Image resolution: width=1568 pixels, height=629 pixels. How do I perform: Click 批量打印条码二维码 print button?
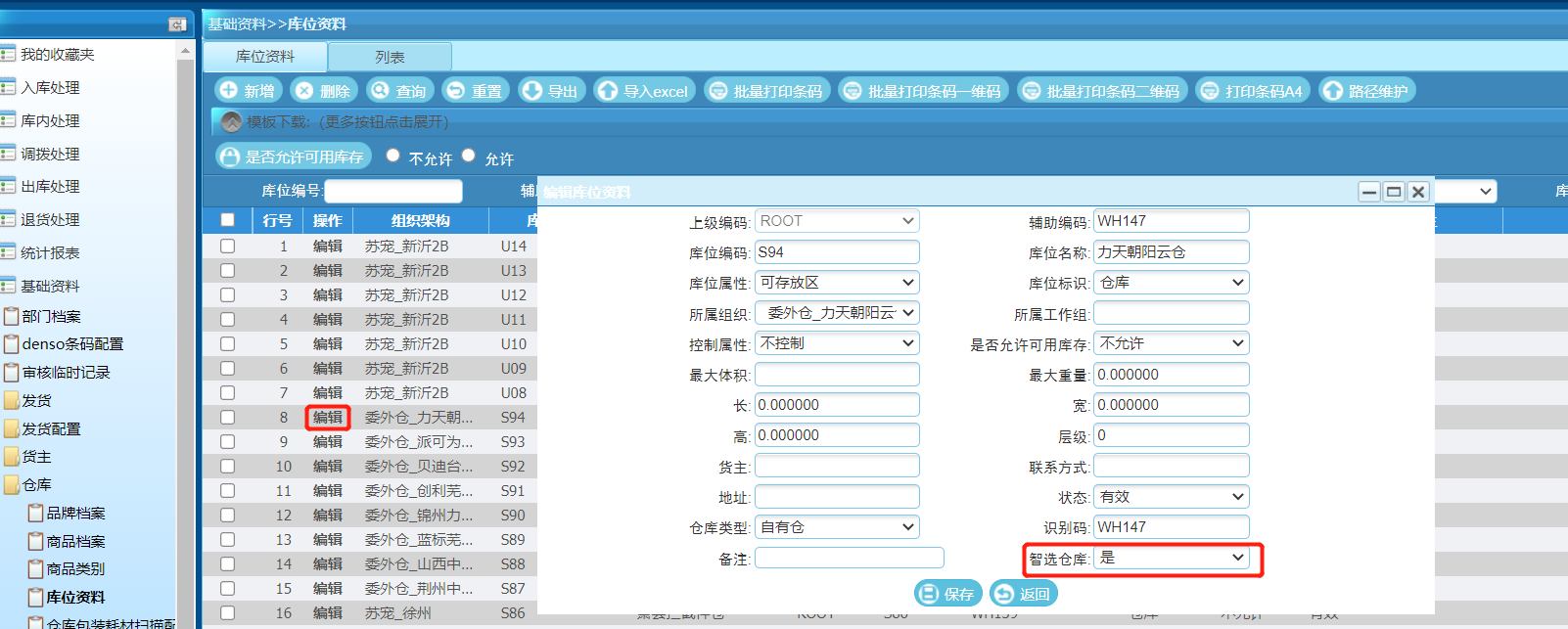click(1102, 91)
